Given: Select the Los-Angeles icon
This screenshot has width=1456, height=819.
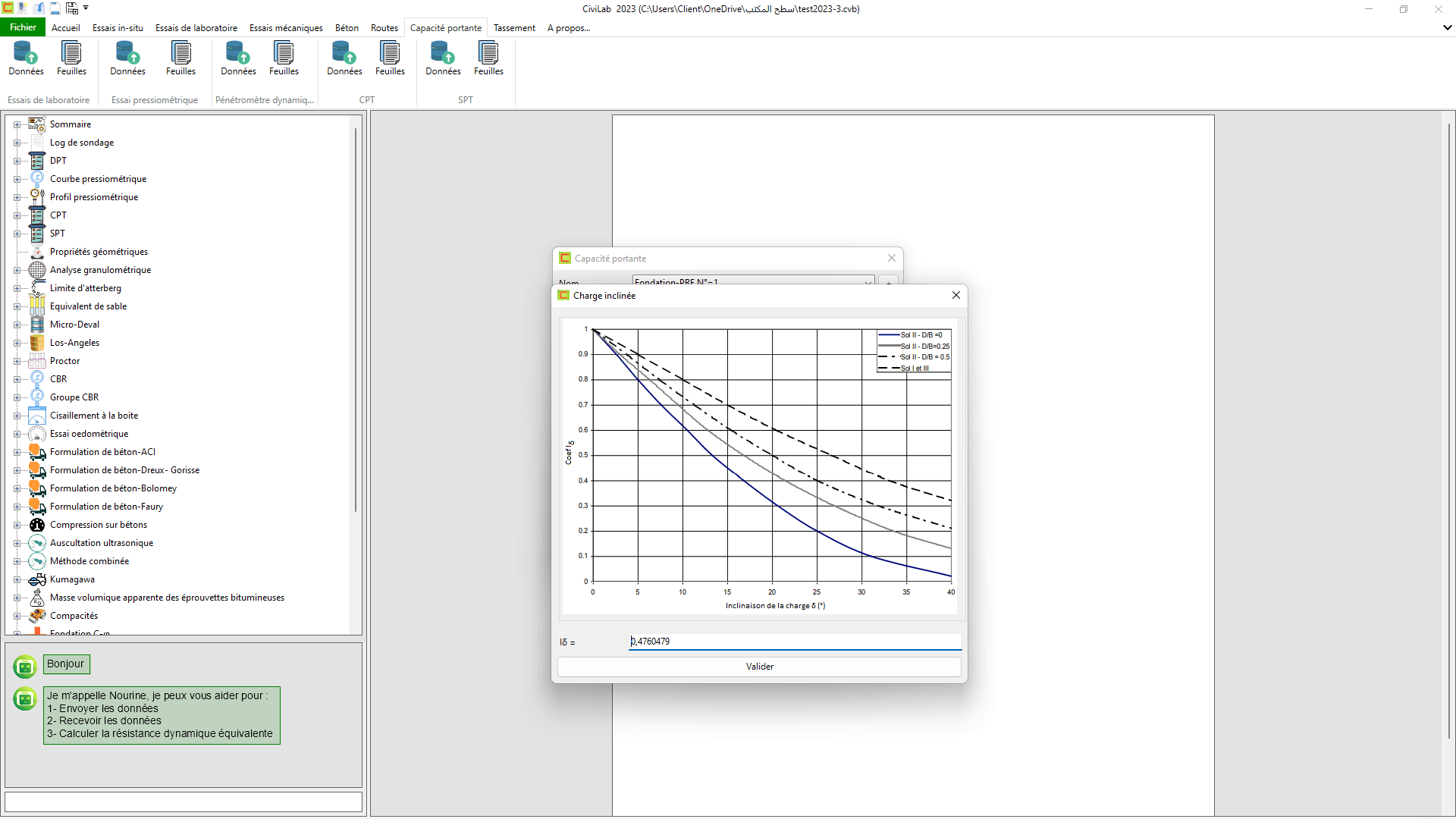Looking at the screenshot, I should pos(37,343).
